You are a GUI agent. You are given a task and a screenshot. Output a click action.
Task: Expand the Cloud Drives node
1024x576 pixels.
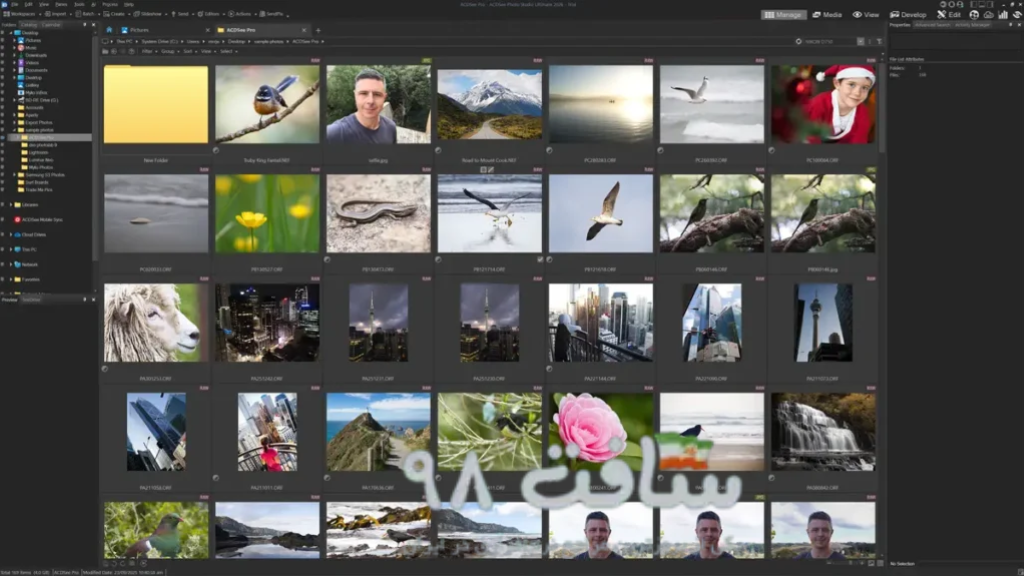click(x=10, y=234)
